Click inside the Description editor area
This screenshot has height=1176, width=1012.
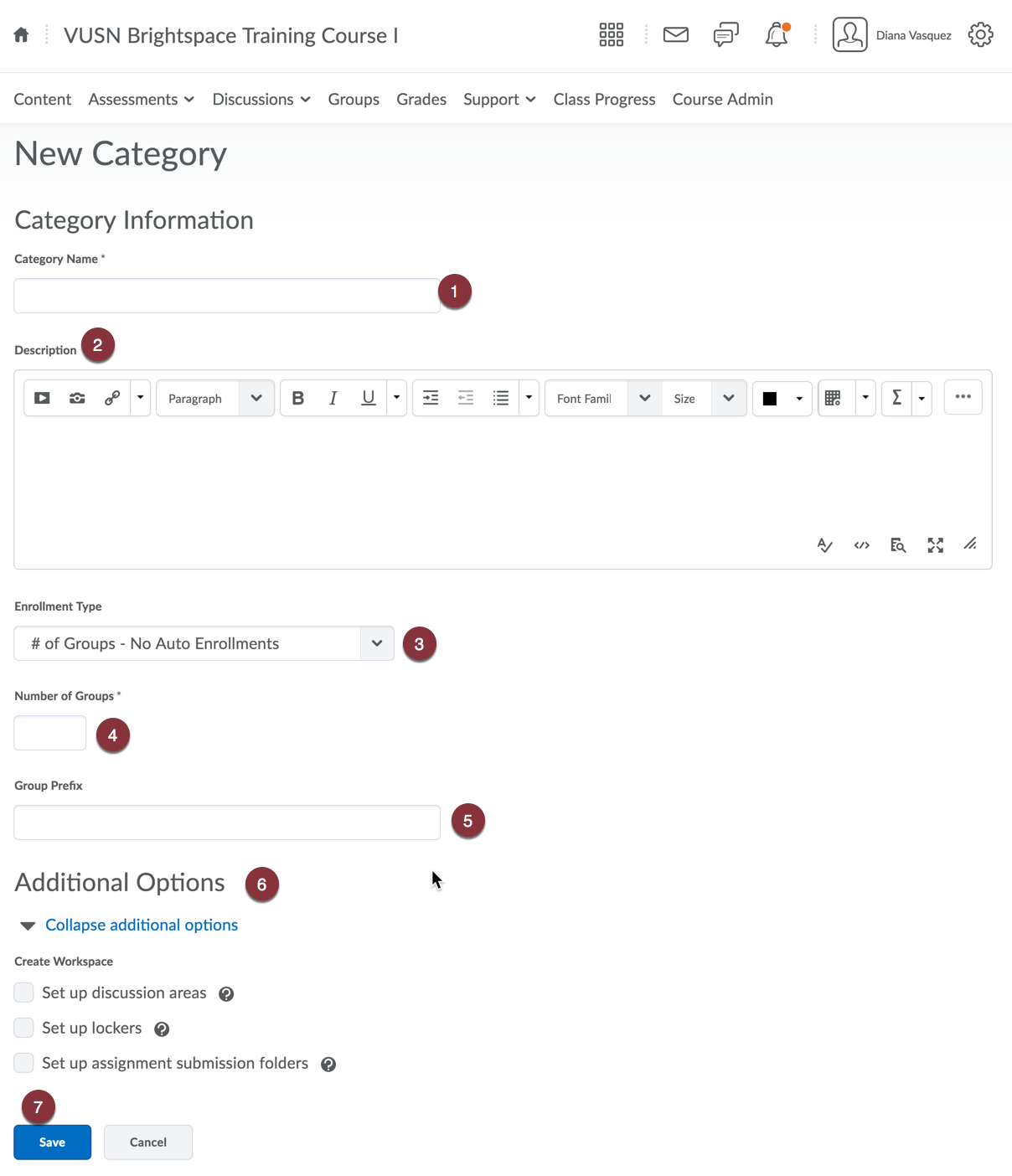[x=503, y=477]
